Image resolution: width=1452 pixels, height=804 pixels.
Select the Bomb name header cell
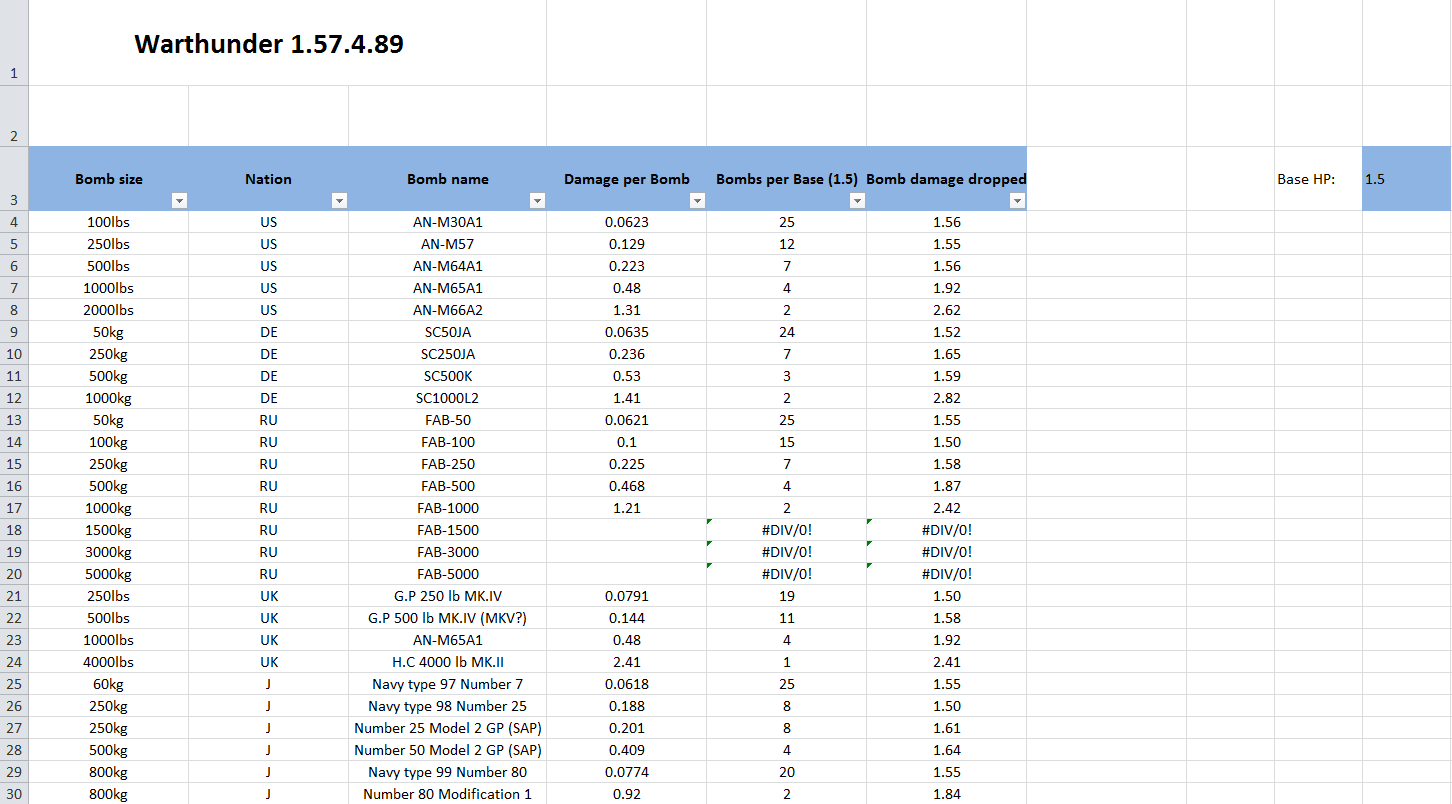click(447, 179)
